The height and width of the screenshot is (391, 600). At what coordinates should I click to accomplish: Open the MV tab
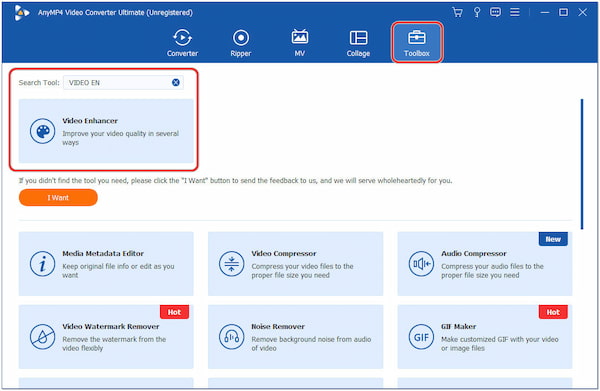[300, 42]
